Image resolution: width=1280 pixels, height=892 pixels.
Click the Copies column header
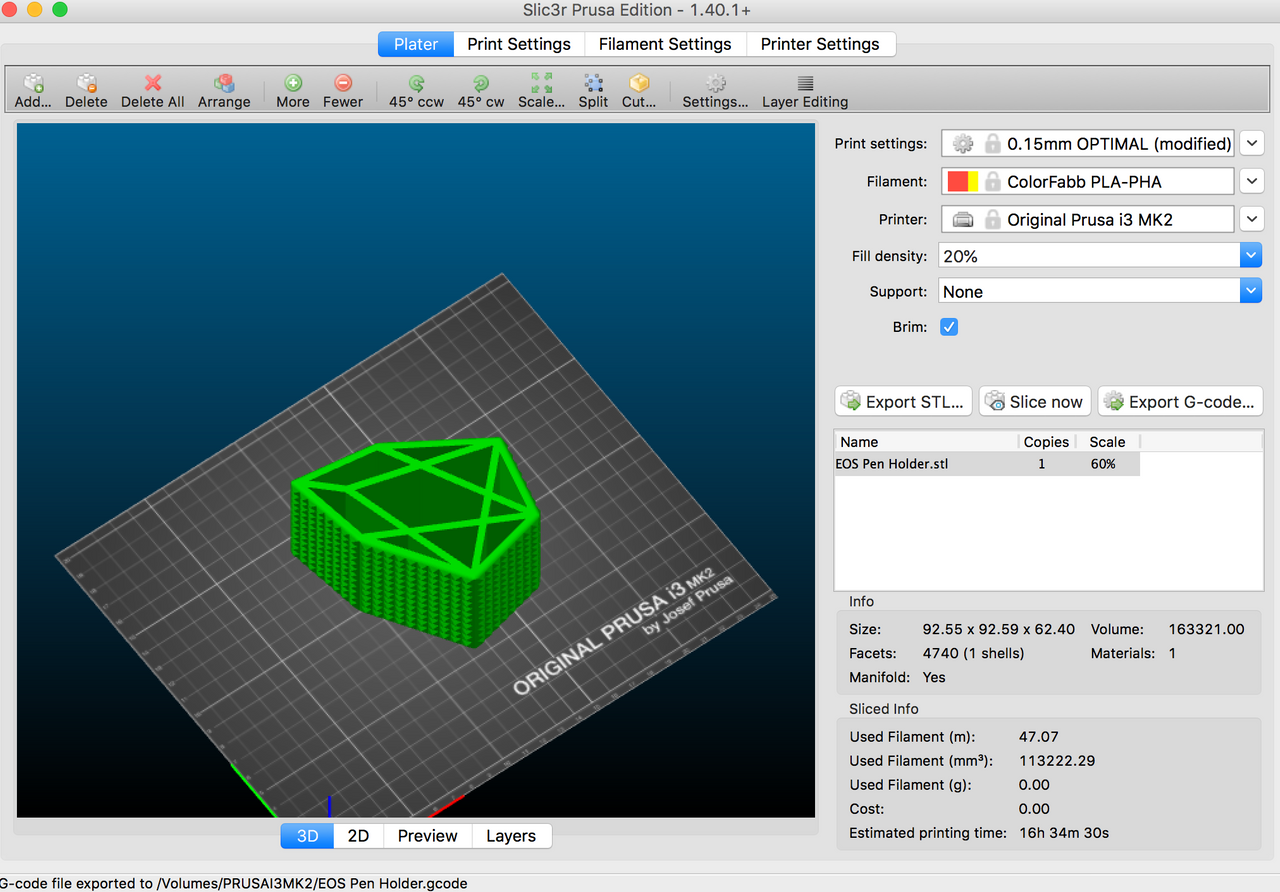1047,442
